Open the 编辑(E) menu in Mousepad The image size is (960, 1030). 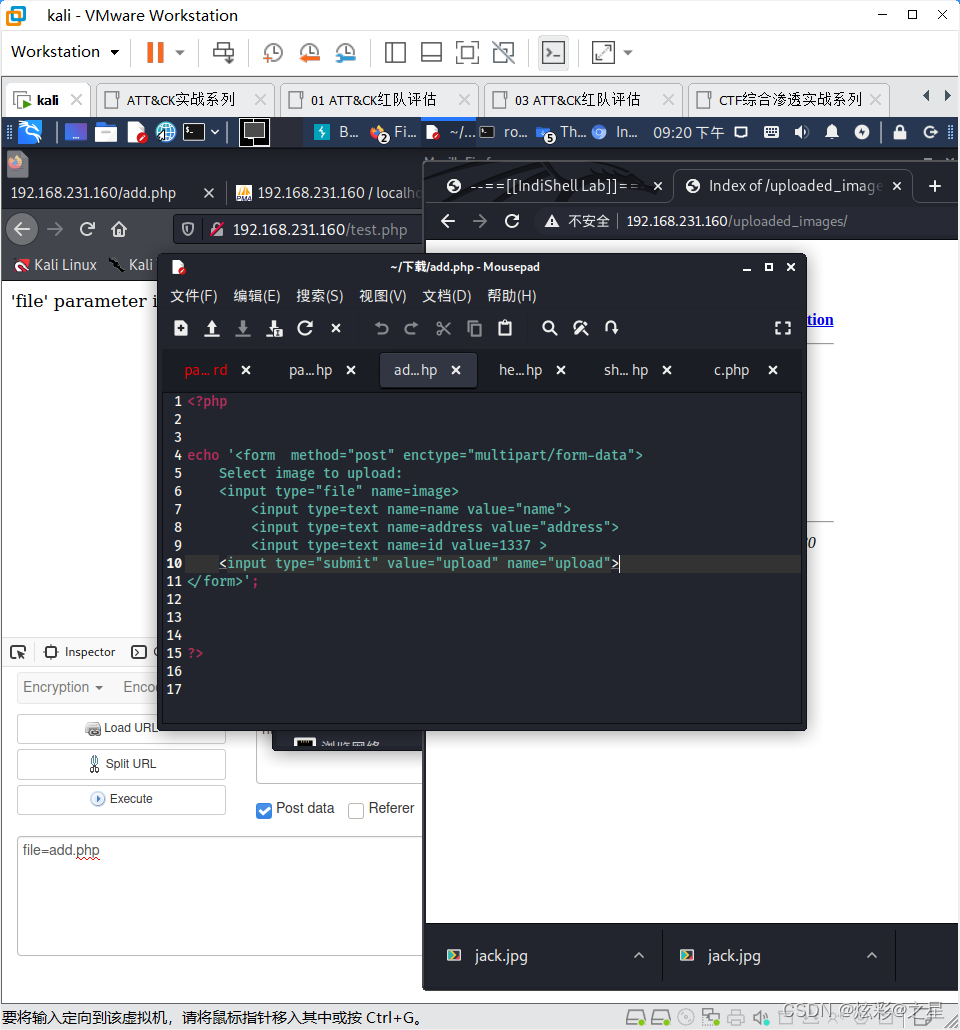point(257,296)
